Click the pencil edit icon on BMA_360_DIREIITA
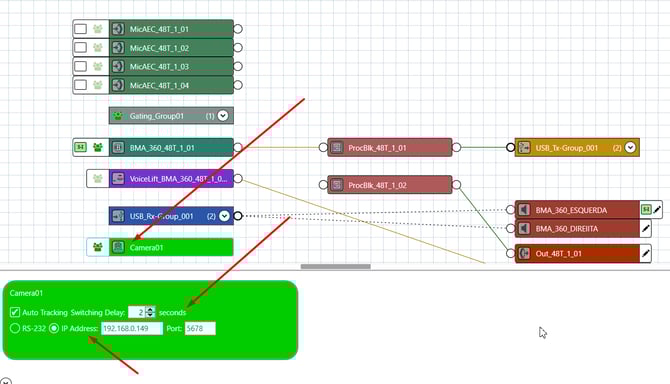 646,229
